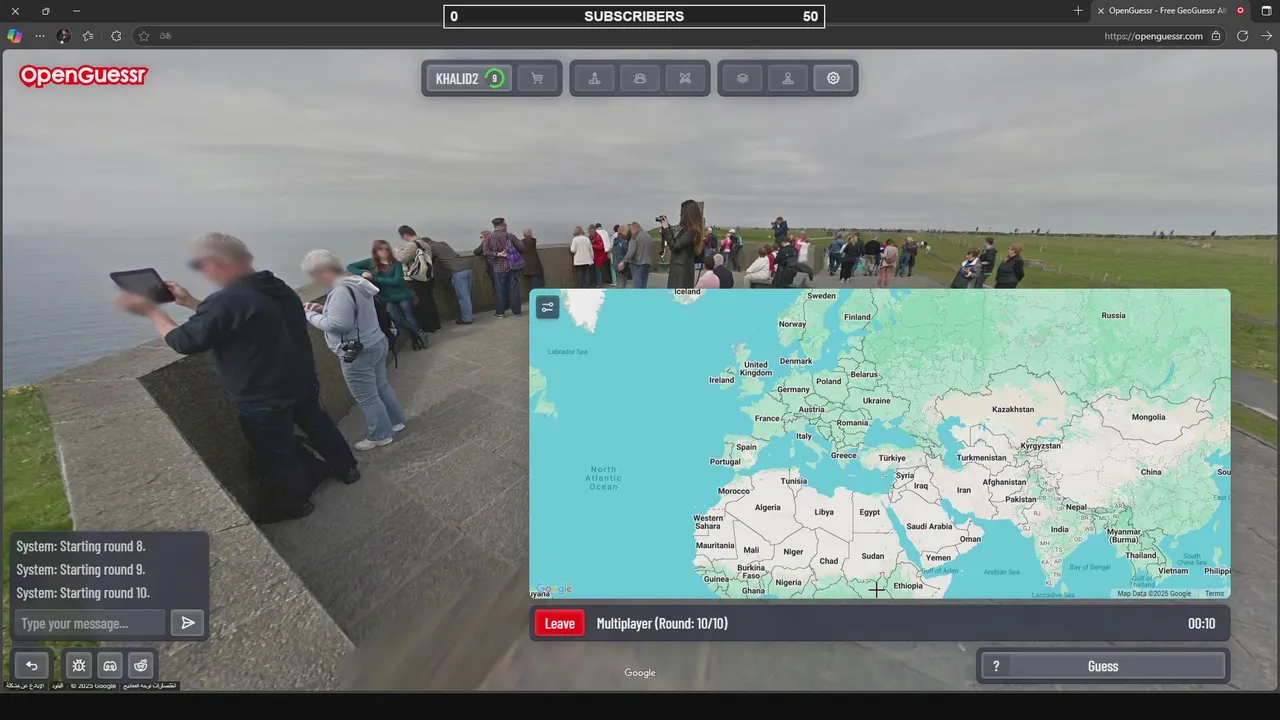The height and width of the screenshot is (720, 1280).
Task: Open the leaderboard podium icon
Action: point(594,78)
